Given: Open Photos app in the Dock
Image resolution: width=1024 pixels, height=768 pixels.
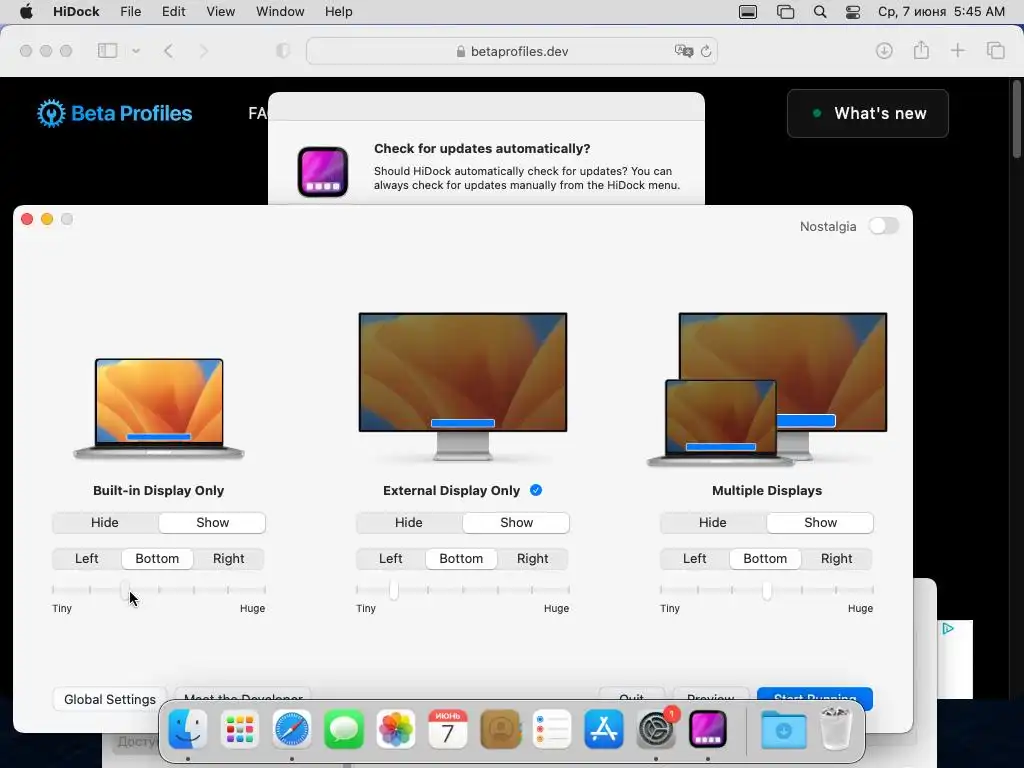Looking at the screenshot, I should point(396,729).
